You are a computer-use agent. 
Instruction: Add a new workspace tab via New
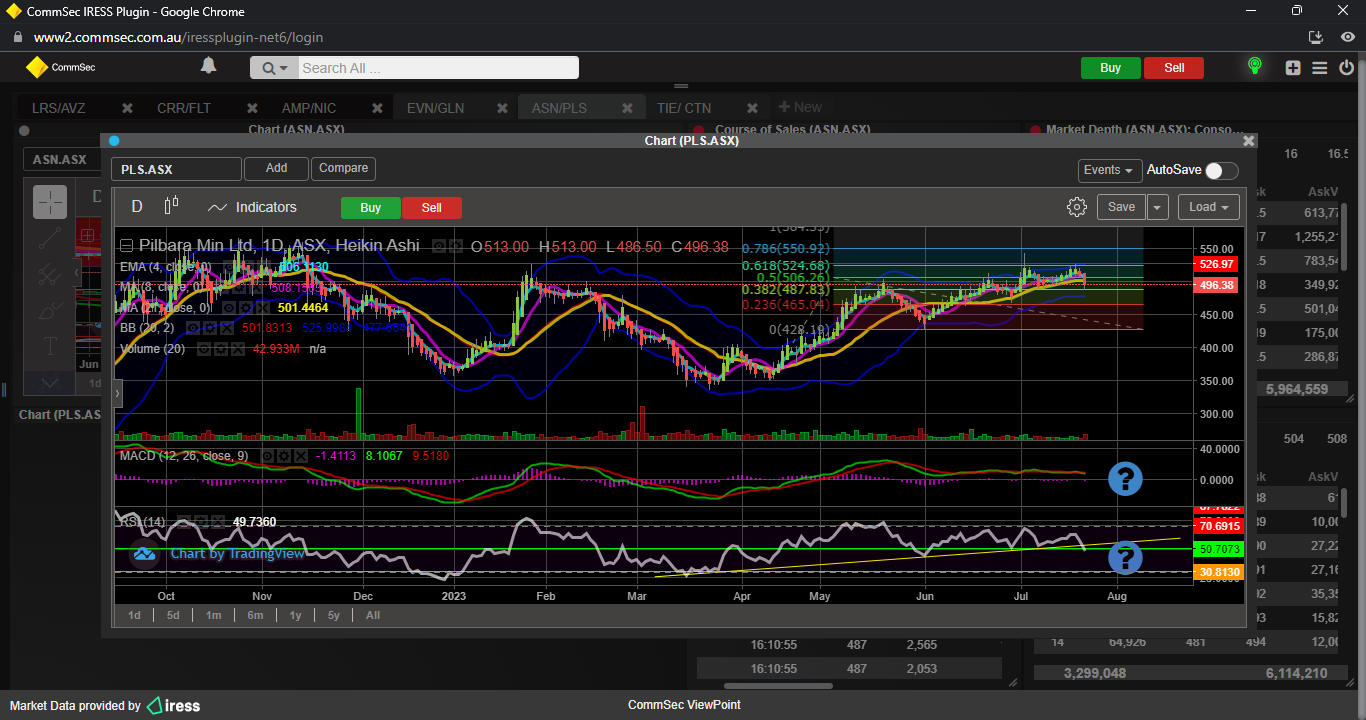(800, 107)
